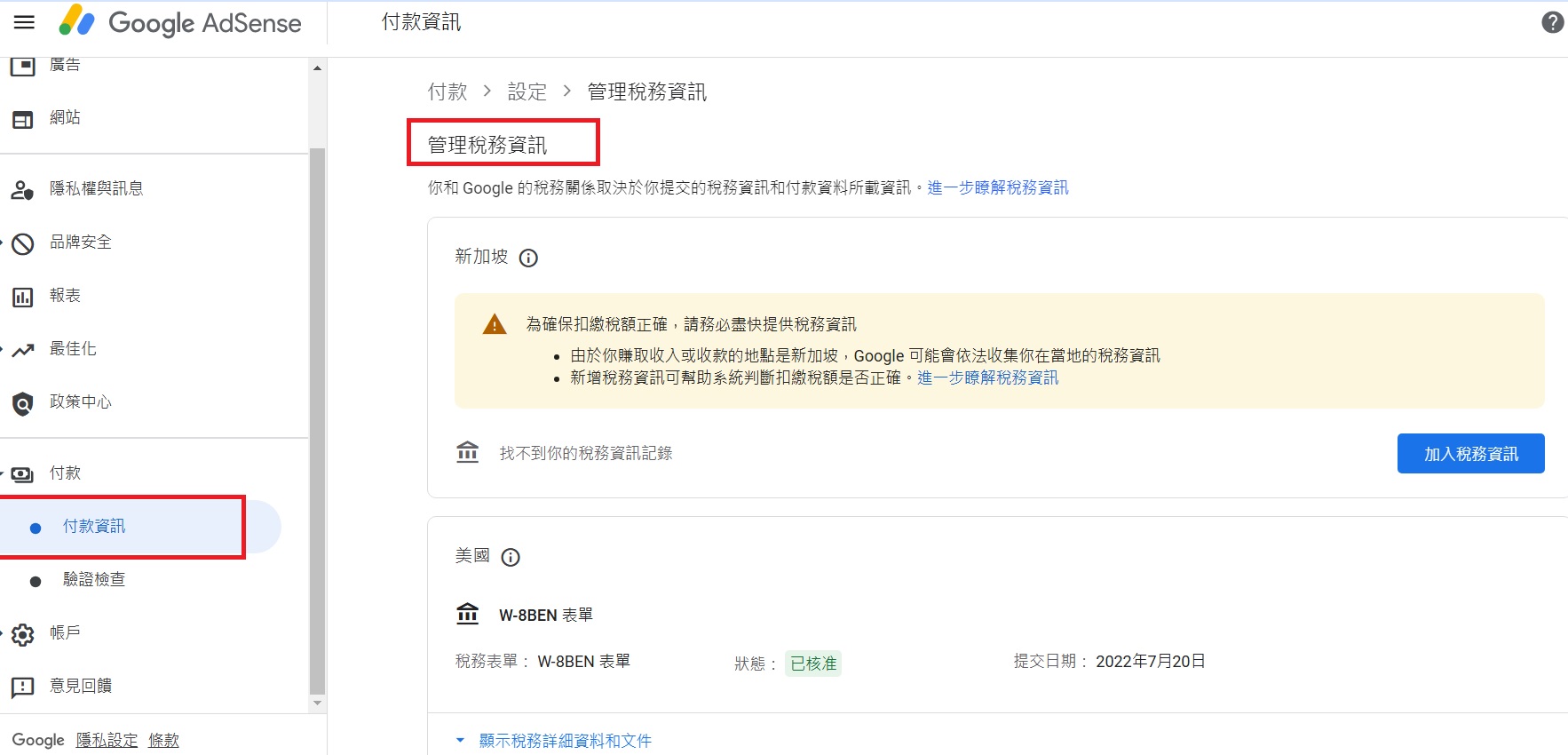Click the 條款 footer link
This screenshot has width=1568, height=755.
pyautogui.click(x=163, y=740)
